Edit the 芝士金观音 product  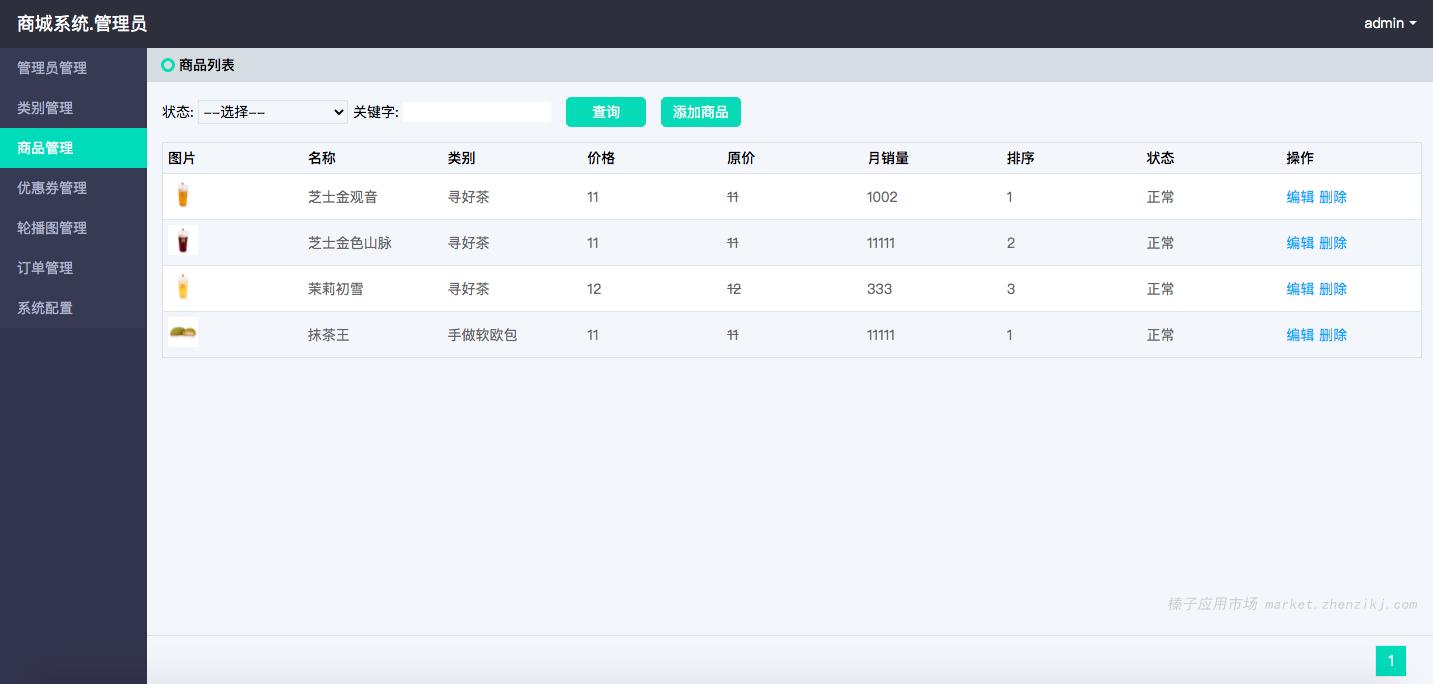pos(1300,197)
